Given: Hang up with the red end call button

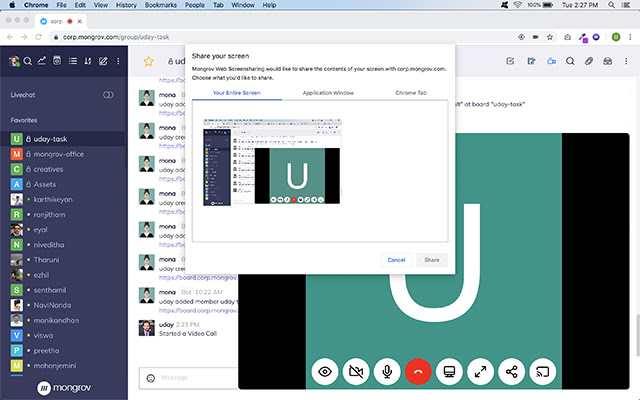Looking at the screenshot, I should tap(418, 371).
